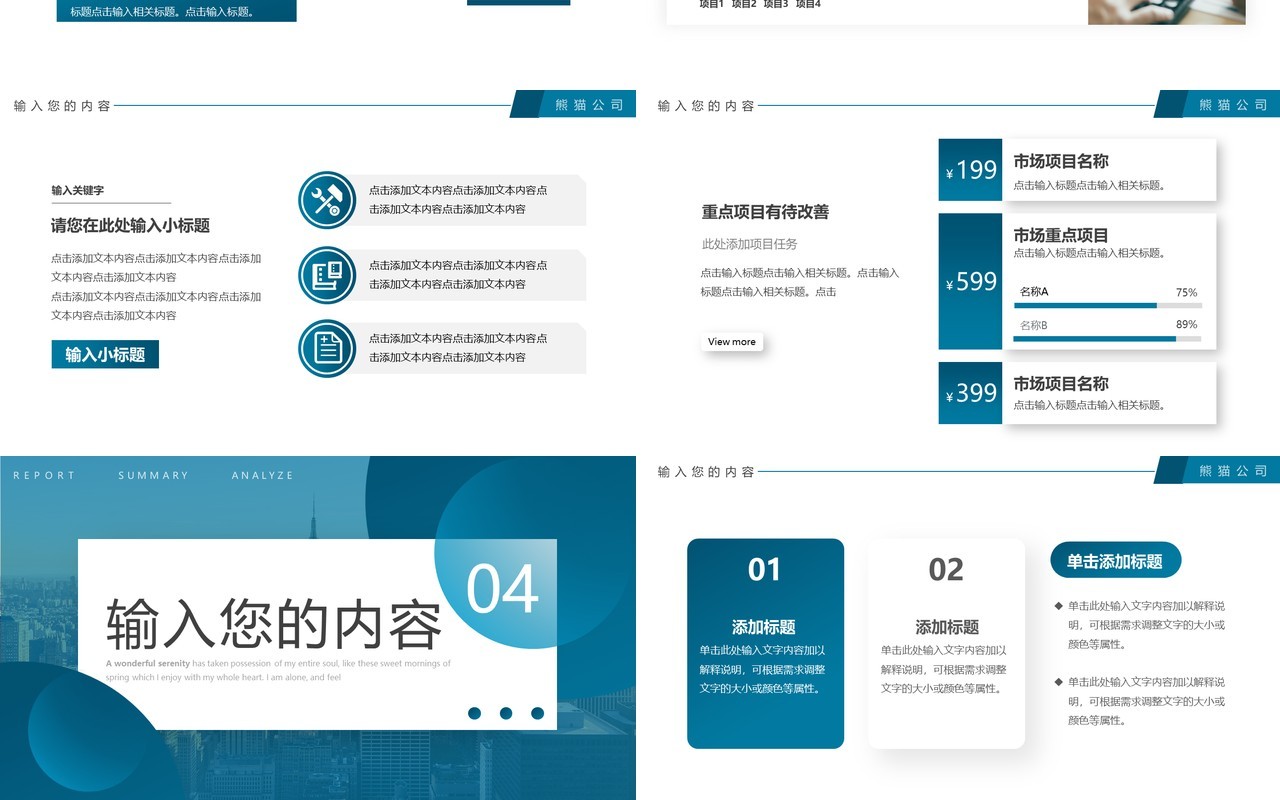The width and height of the screenshot is (1280, 800).
Task: Click the 89% value
Action: 1187,324
